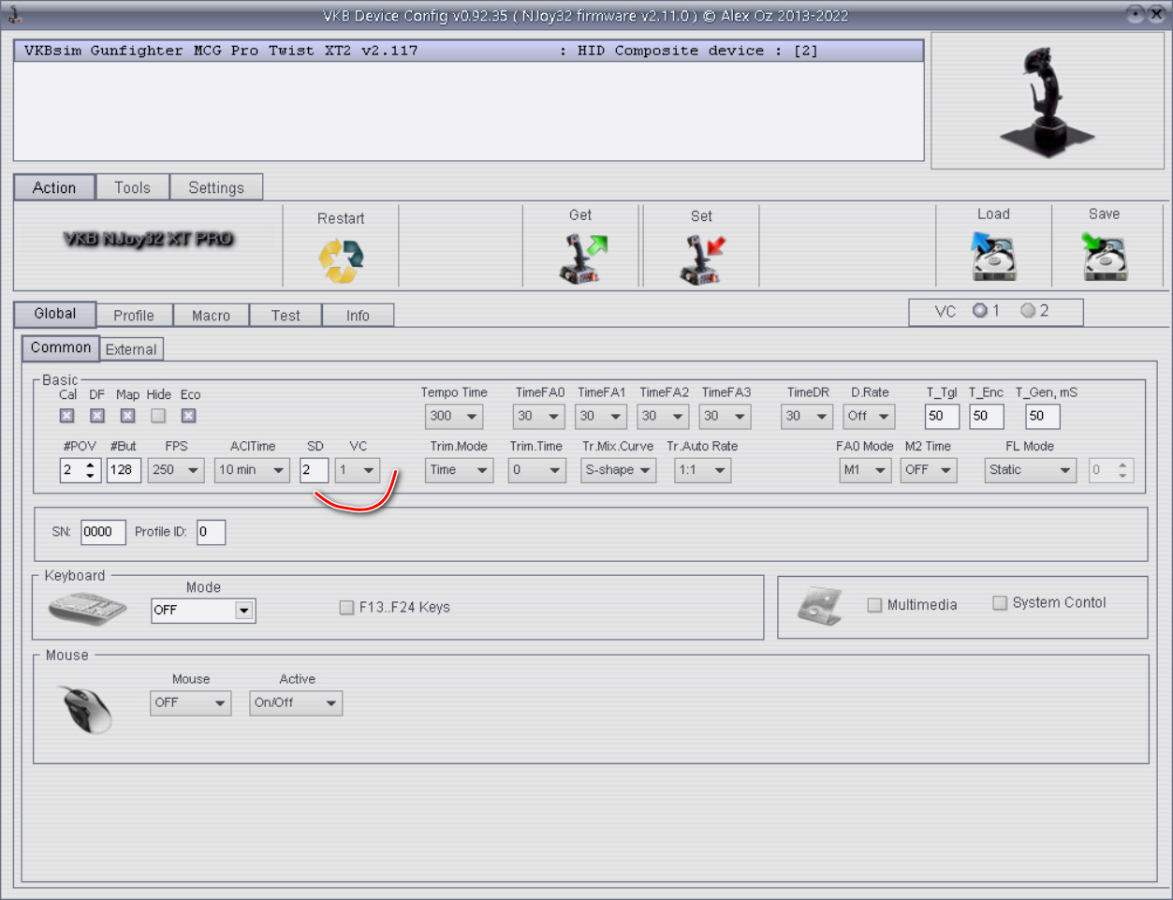
Task: Open the Macro tab
Action: coord(211,316)
